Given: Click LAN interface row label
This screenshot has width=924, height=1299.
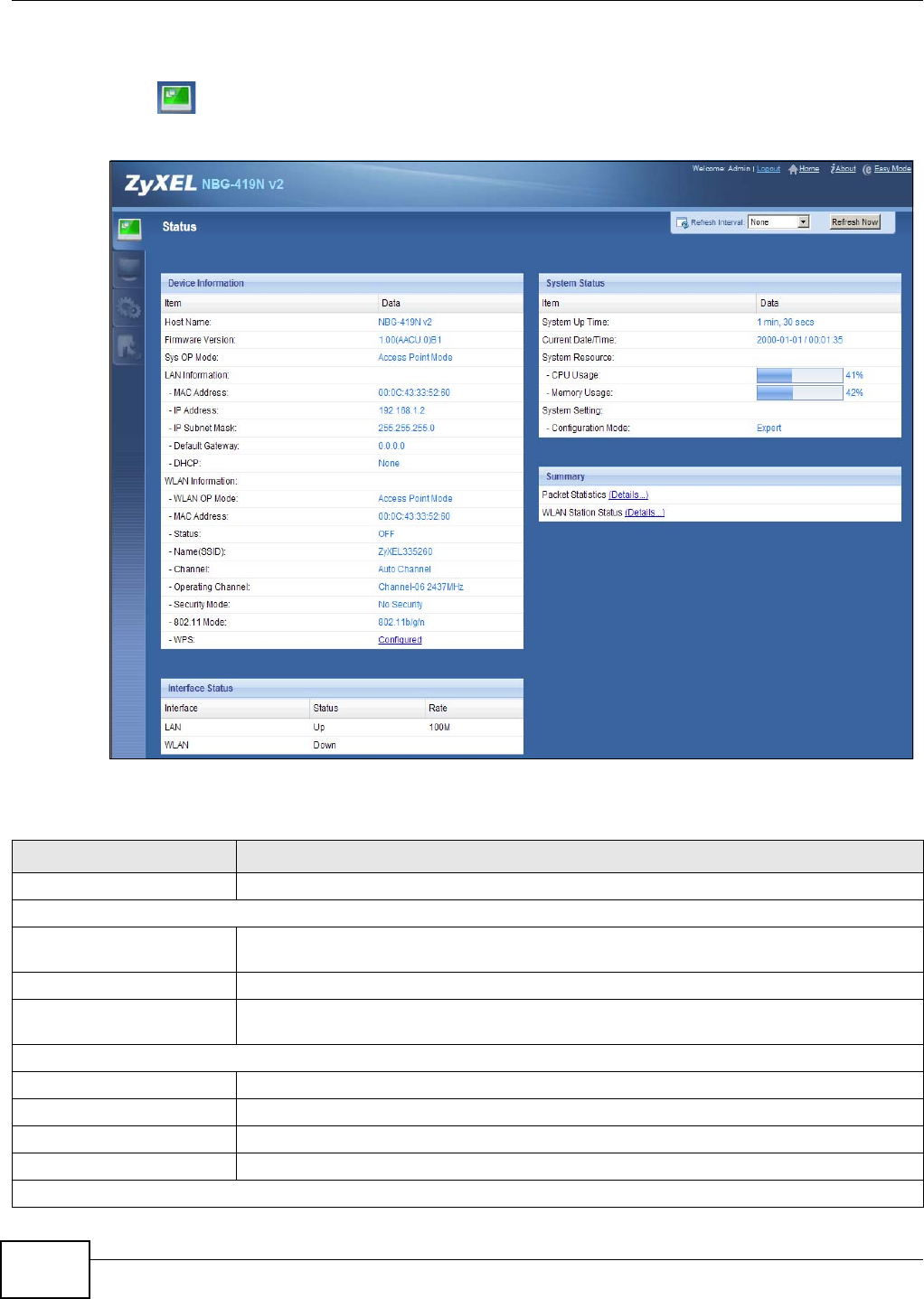Looking at the screenshot, I should tap(173, 728).
